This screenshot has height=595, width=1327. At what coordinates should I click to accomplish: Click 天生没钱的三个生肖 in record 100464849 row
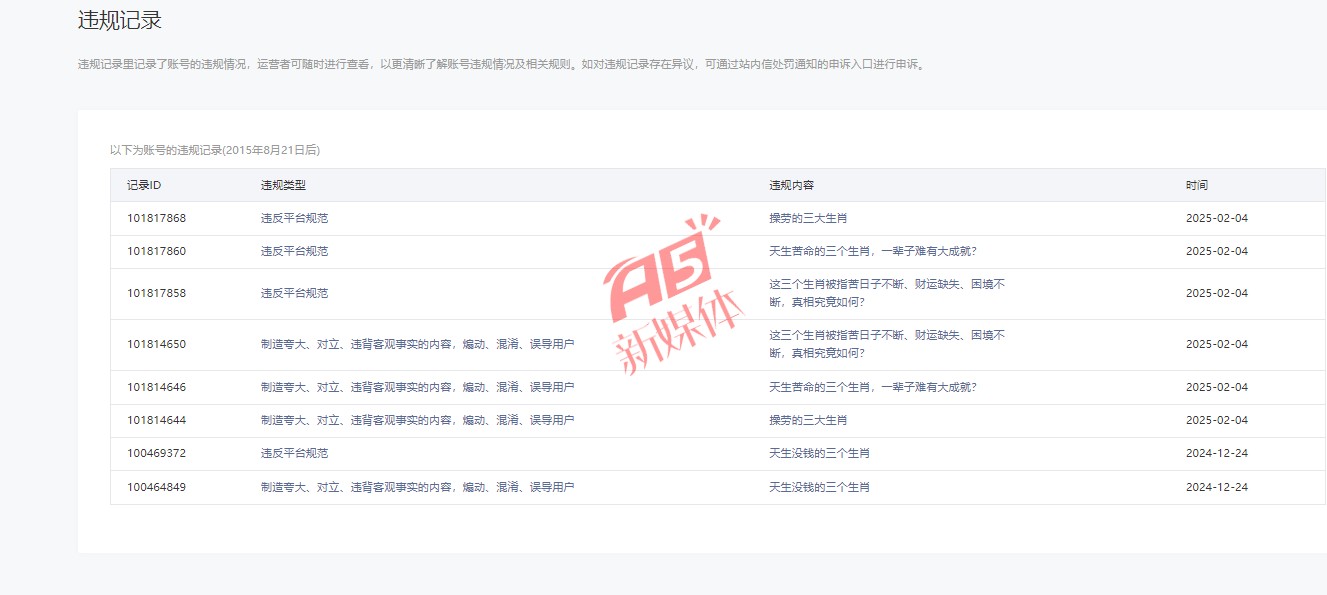[x=819, y=487]
